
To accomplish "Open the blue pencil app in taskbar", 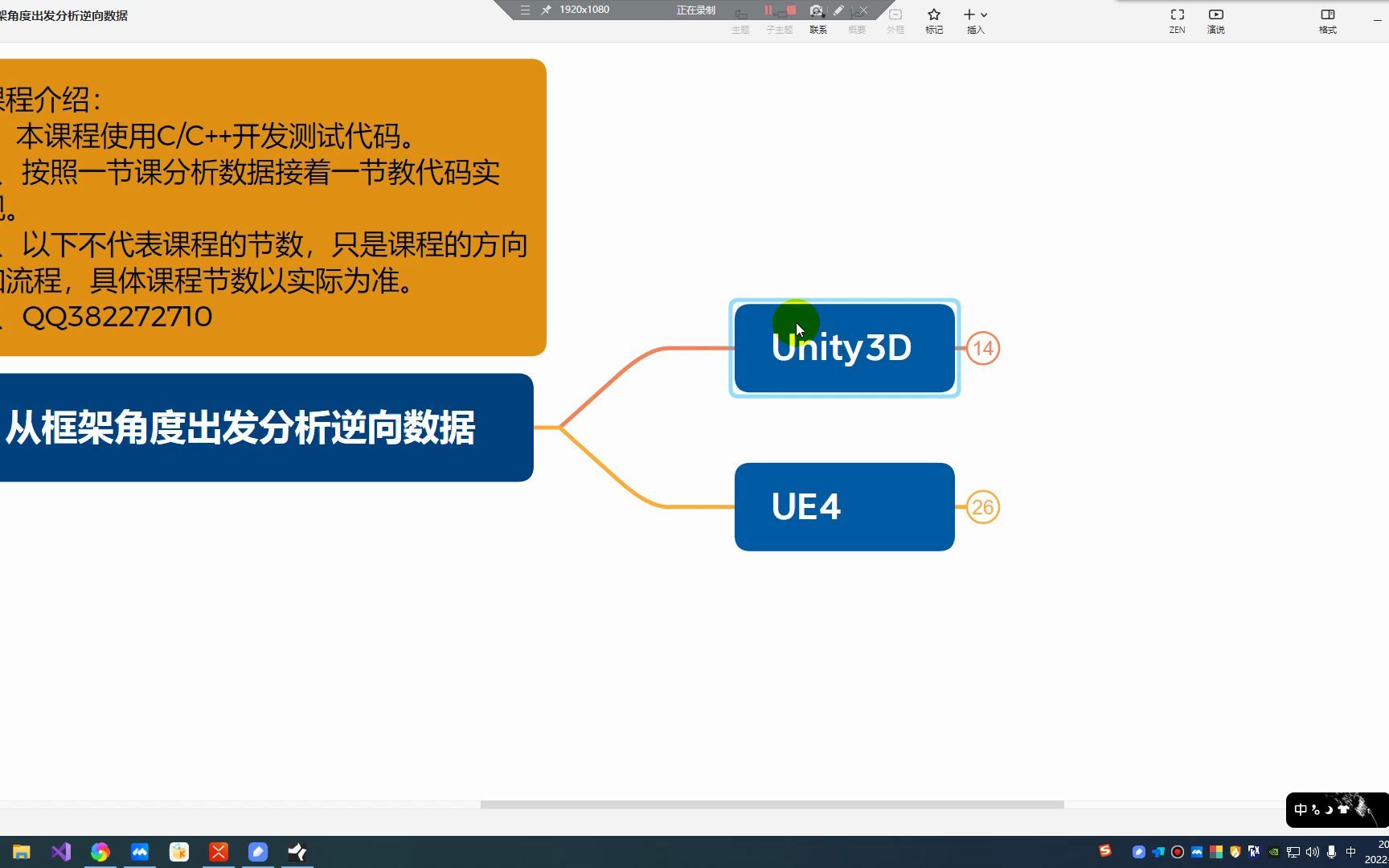I will (258, 852).
